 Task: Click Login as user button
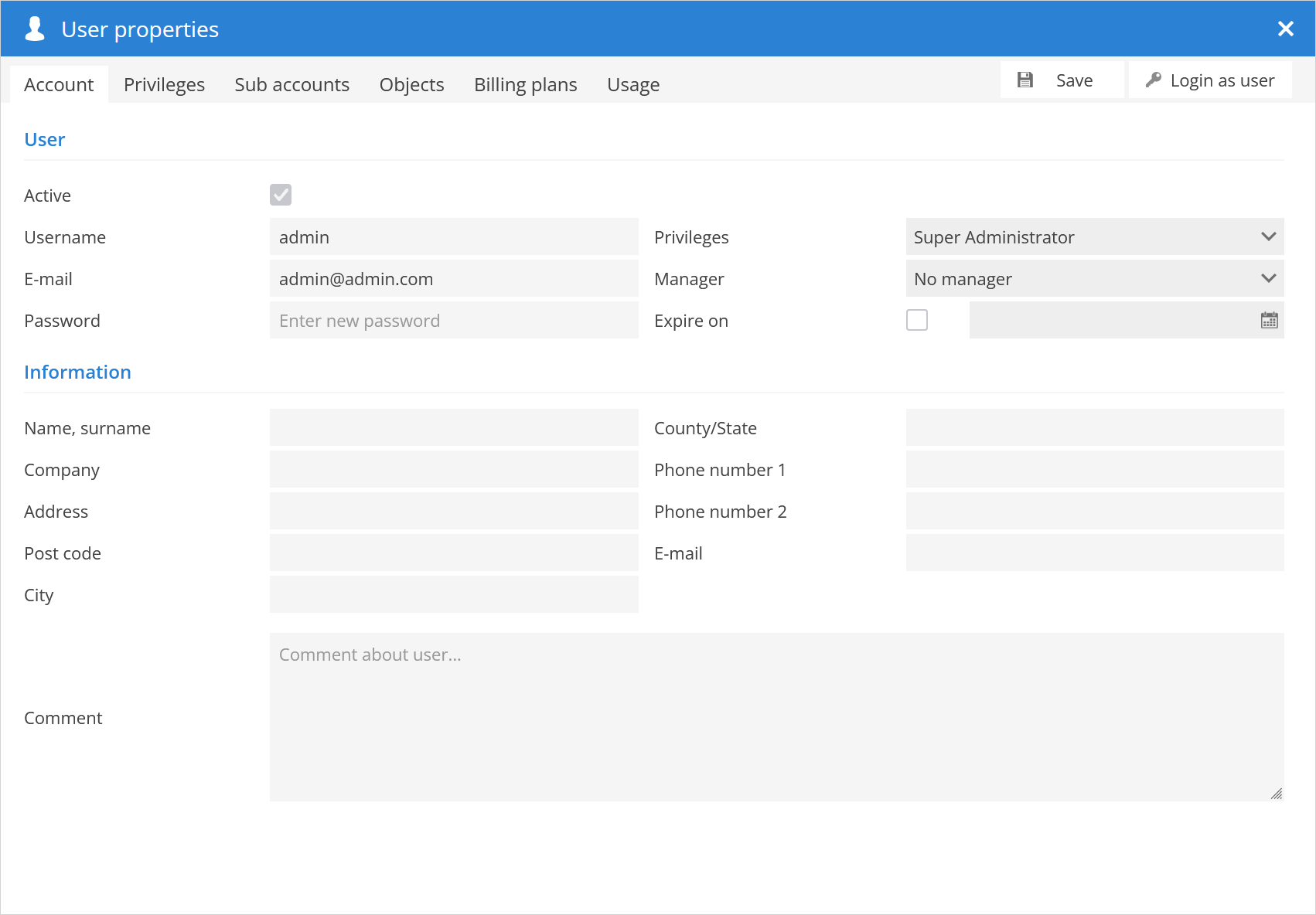click(x=1210, y=80)
